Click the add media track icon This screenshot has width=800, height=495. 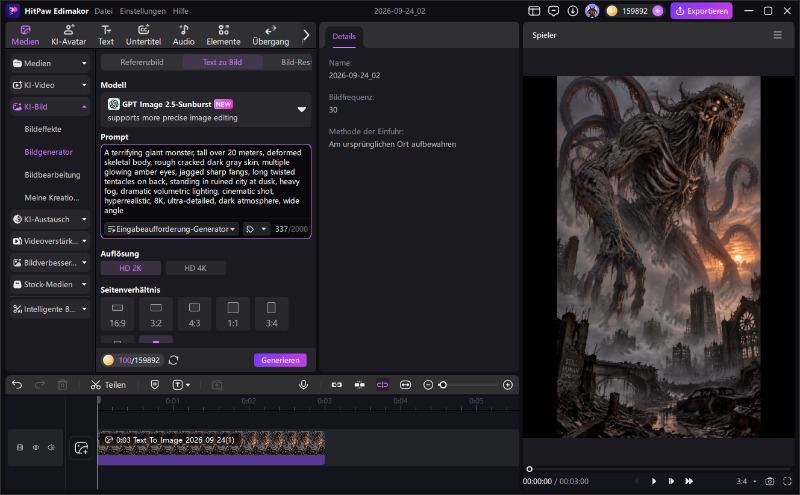81,448
